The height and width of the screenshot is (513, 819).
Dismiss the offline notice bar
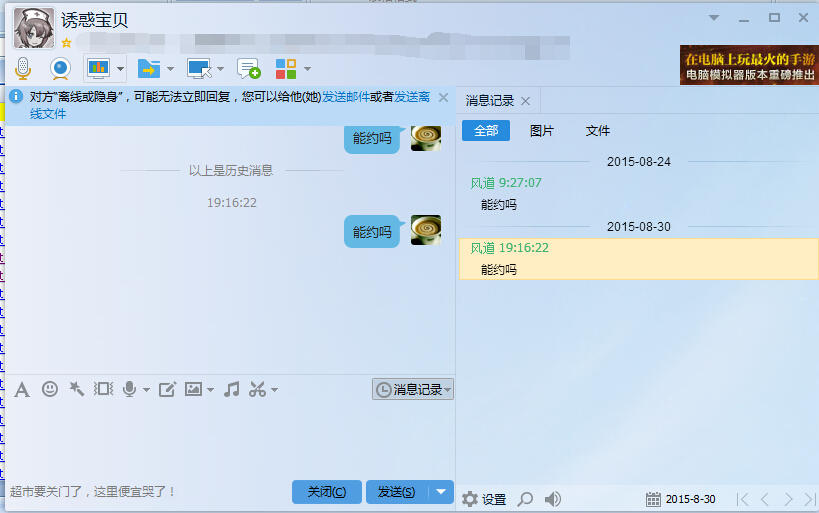click(x=443, y=98)
